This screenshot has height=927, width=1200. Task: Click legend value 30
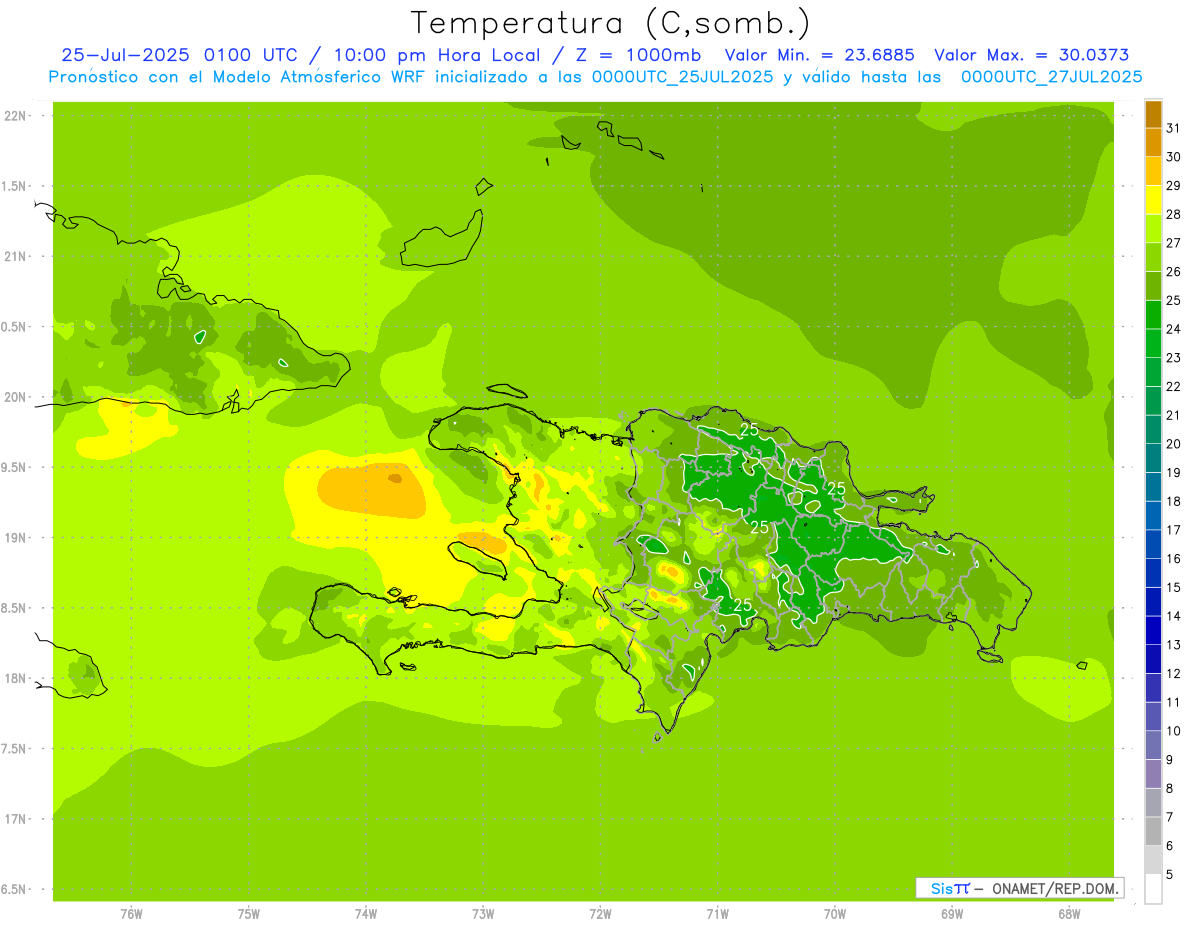1174,157
